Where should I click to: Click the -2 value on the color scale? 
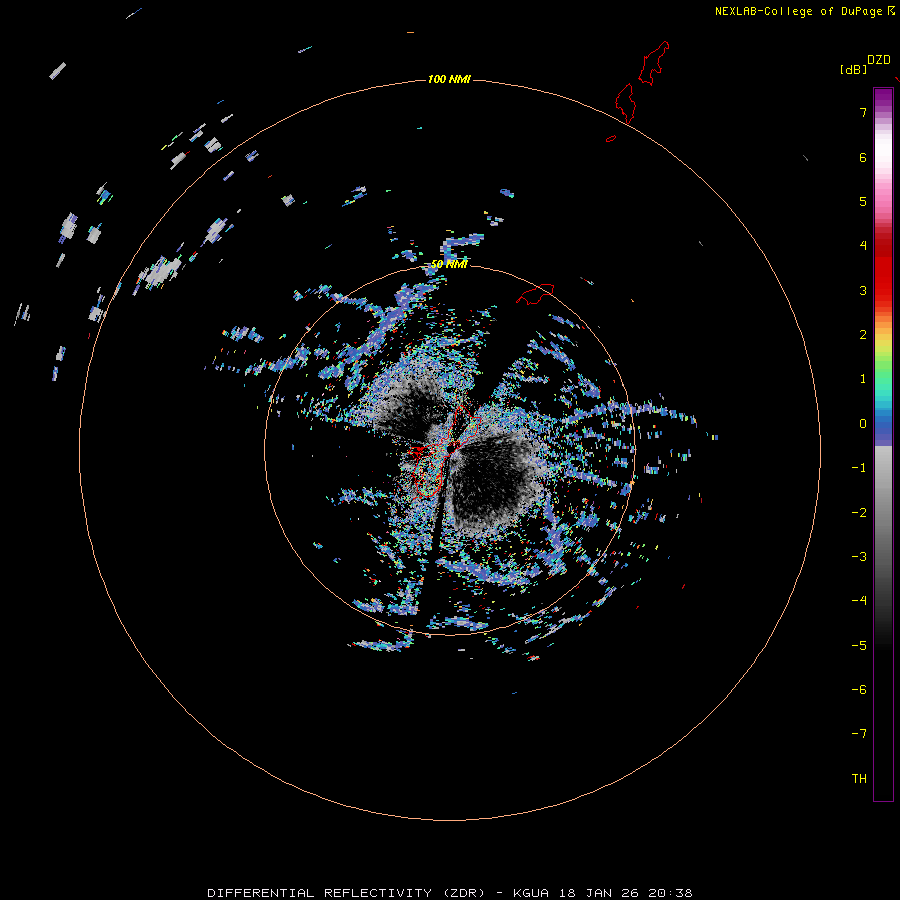pyautogui.click(x=859, y=513)
